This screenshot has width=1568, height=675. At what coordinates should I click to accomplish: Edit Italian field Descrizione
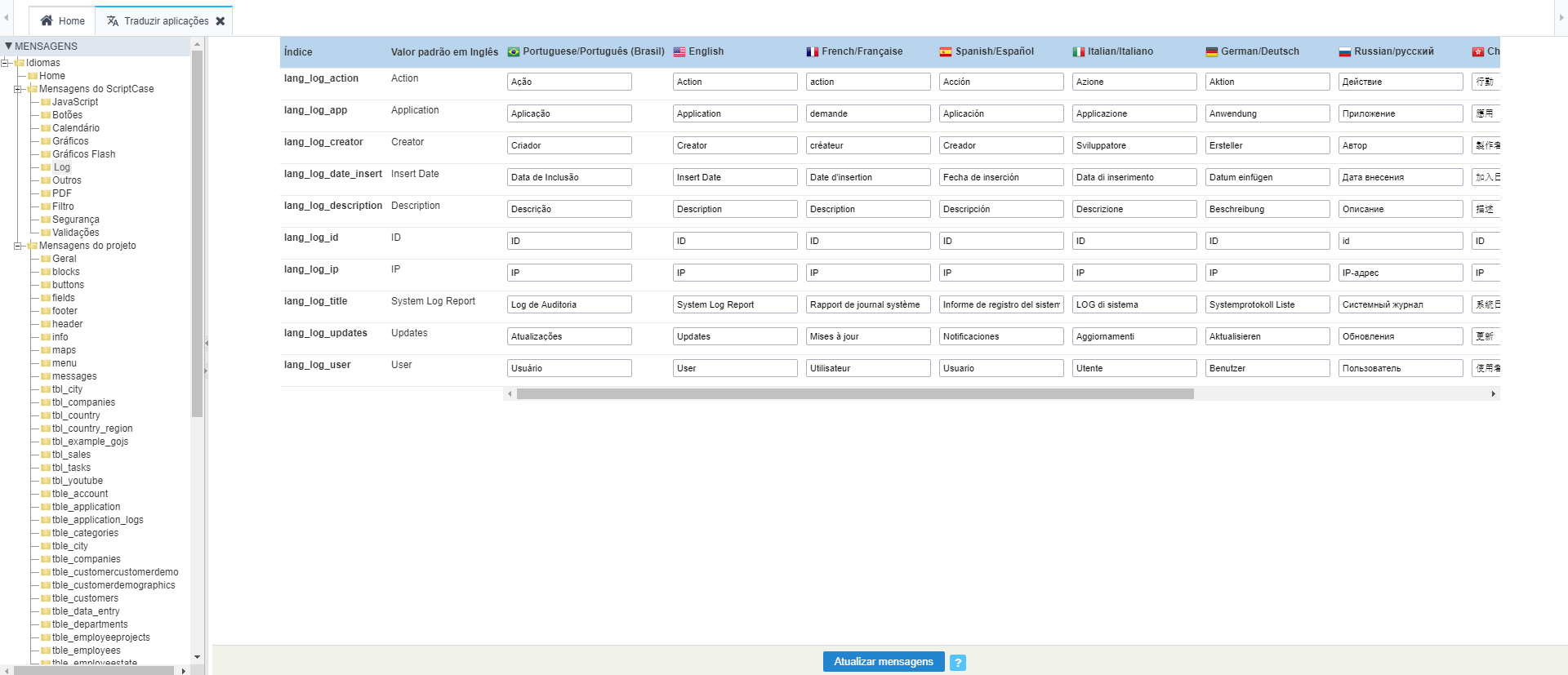coord(1134,209)
